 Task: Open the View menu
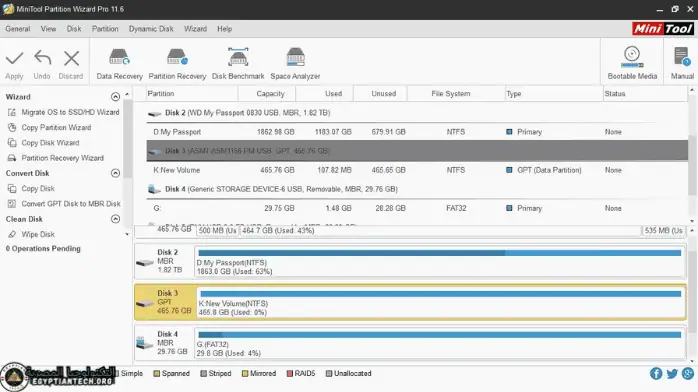pyautogui.click(x=49, y=29)
